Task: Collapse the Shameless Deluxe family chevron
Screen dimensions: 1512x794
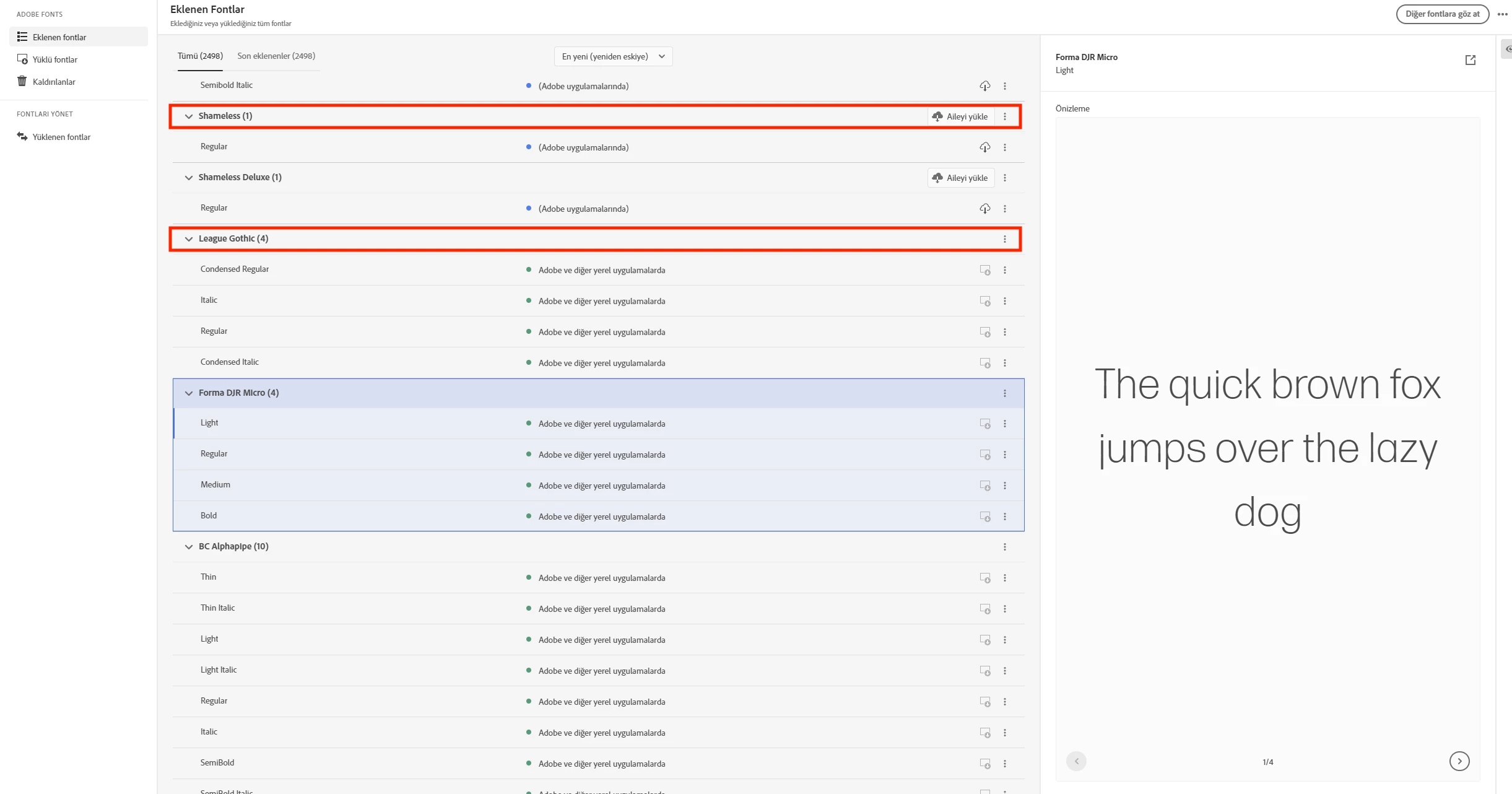Action: point(189,178)
